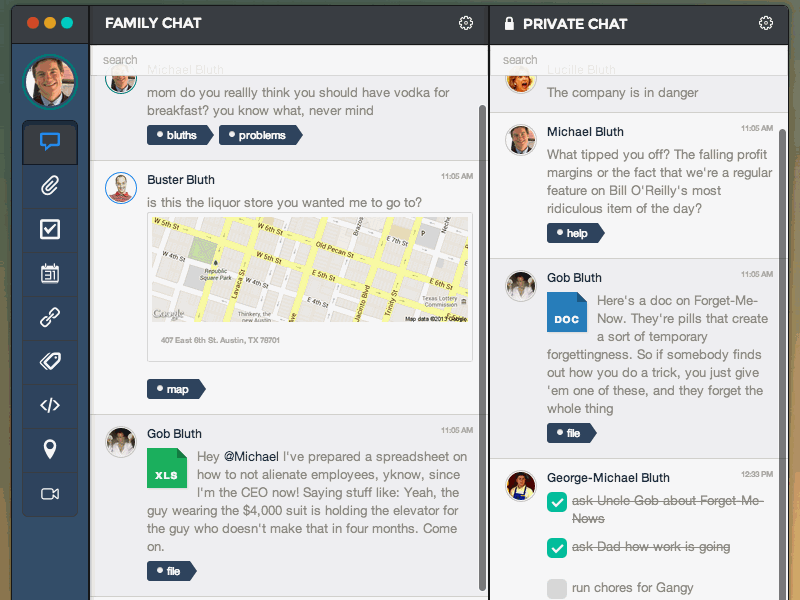Check 'run chores for Gangy' task
The height and width of the screenshot is (600, 800).
(x=557, y=588)
